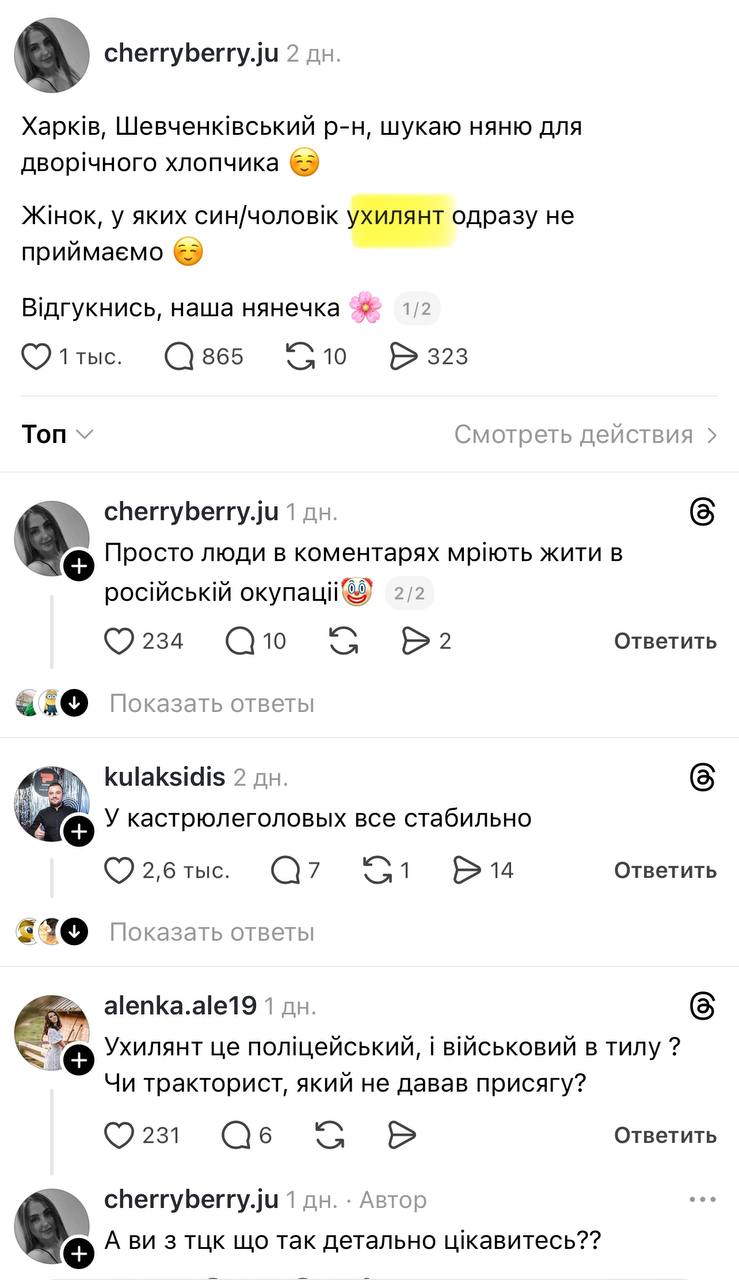Follow kulaksidis via plus badge on avatar
Image resolution: width=739 pixels, height=1280 pixels.
coord(78,831)
